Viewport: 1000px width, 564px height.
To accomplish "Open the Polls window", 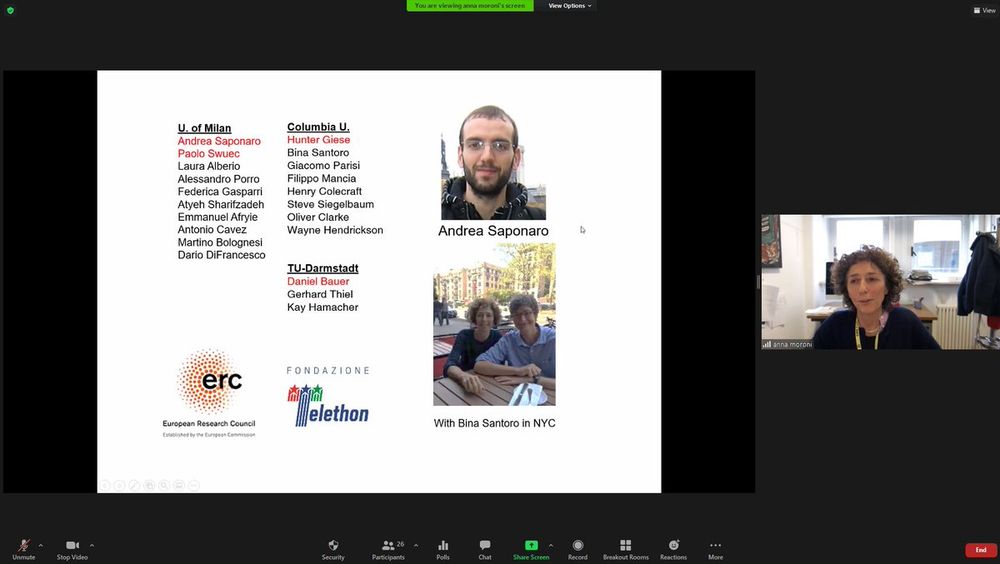I will [x=443, y=549].
